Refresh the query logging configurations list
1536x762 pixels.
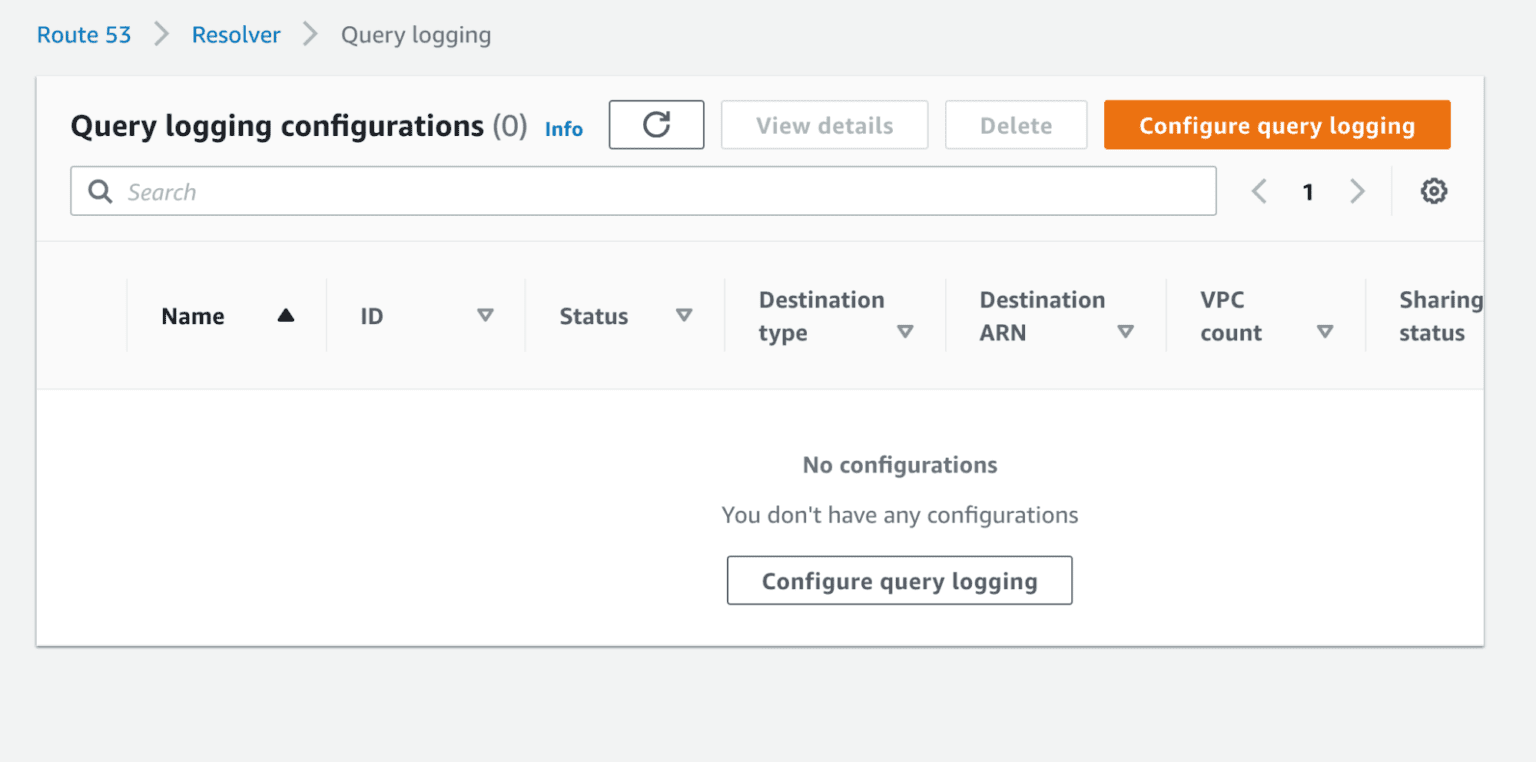pyautogui.click(x=656, y=124)
